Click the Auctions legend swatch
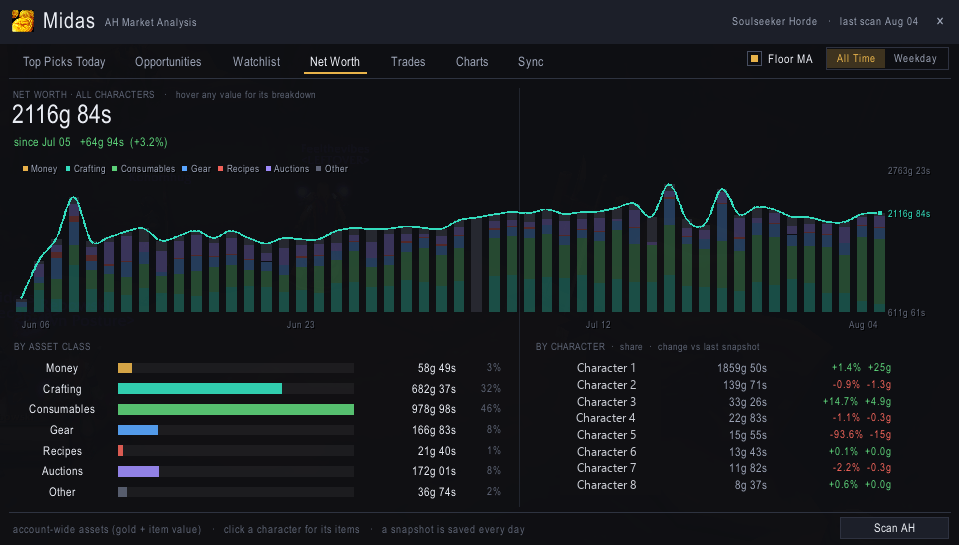959x545 pixels. [x=268, y=169]
